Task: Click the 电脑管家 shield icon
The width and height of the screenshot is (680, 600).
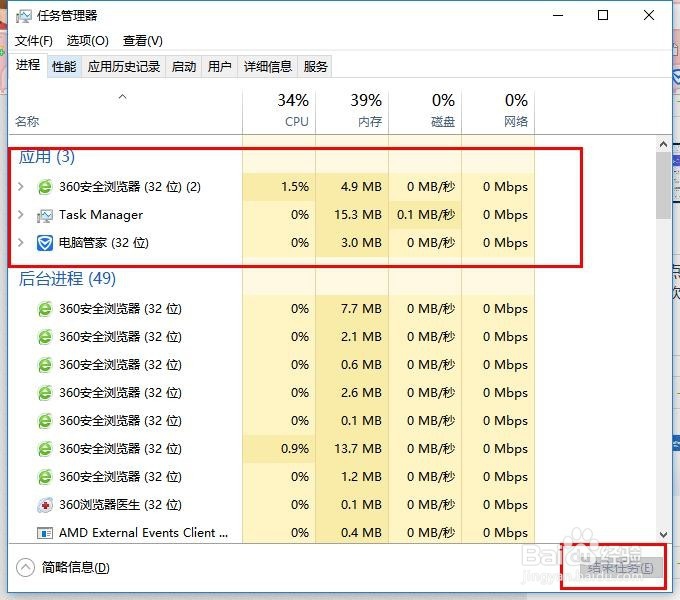Action: (x=45, y=243)
